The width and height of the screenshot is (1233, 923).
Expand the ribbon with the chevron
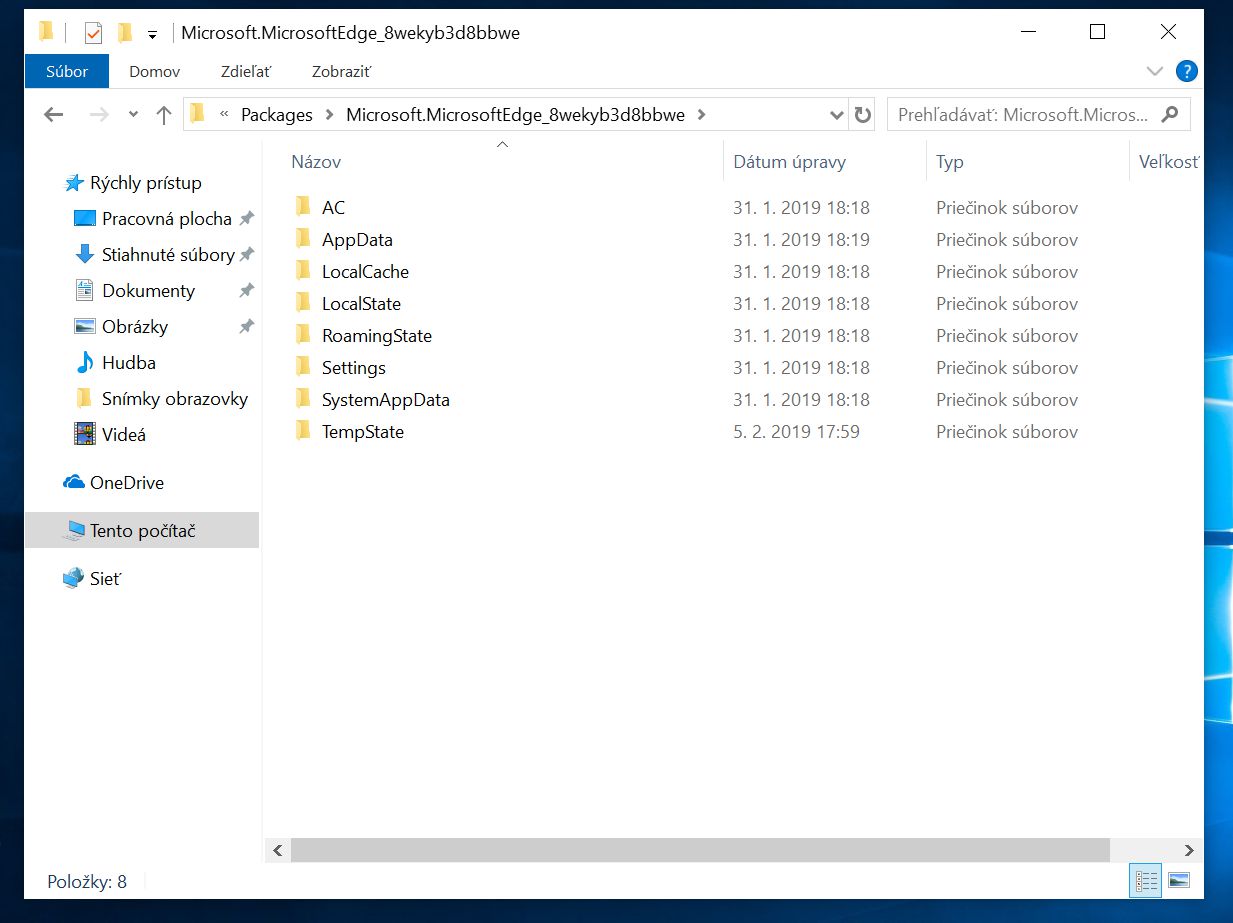(1155, 71)
